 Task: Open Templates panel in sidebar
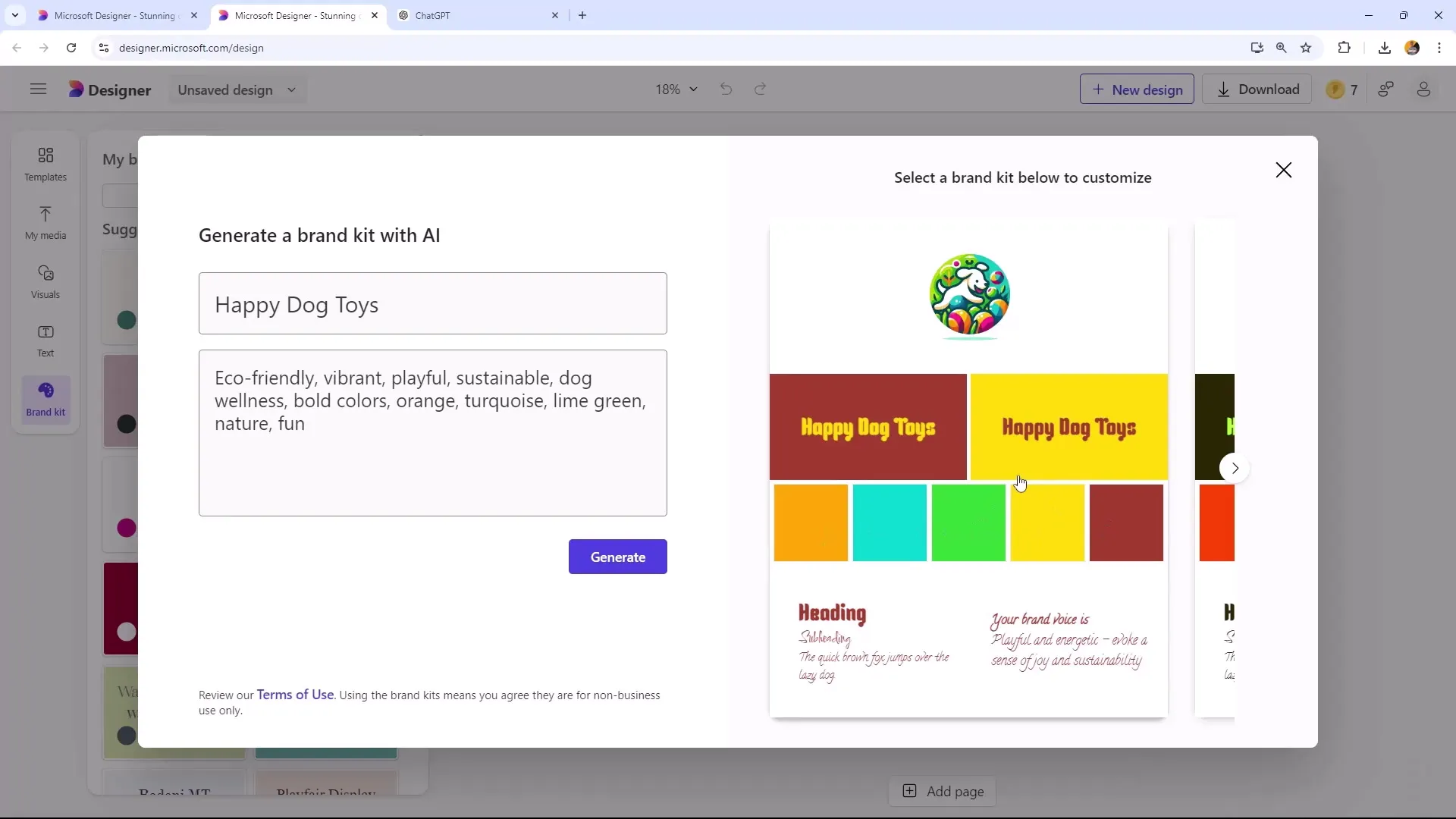[45, 164]
